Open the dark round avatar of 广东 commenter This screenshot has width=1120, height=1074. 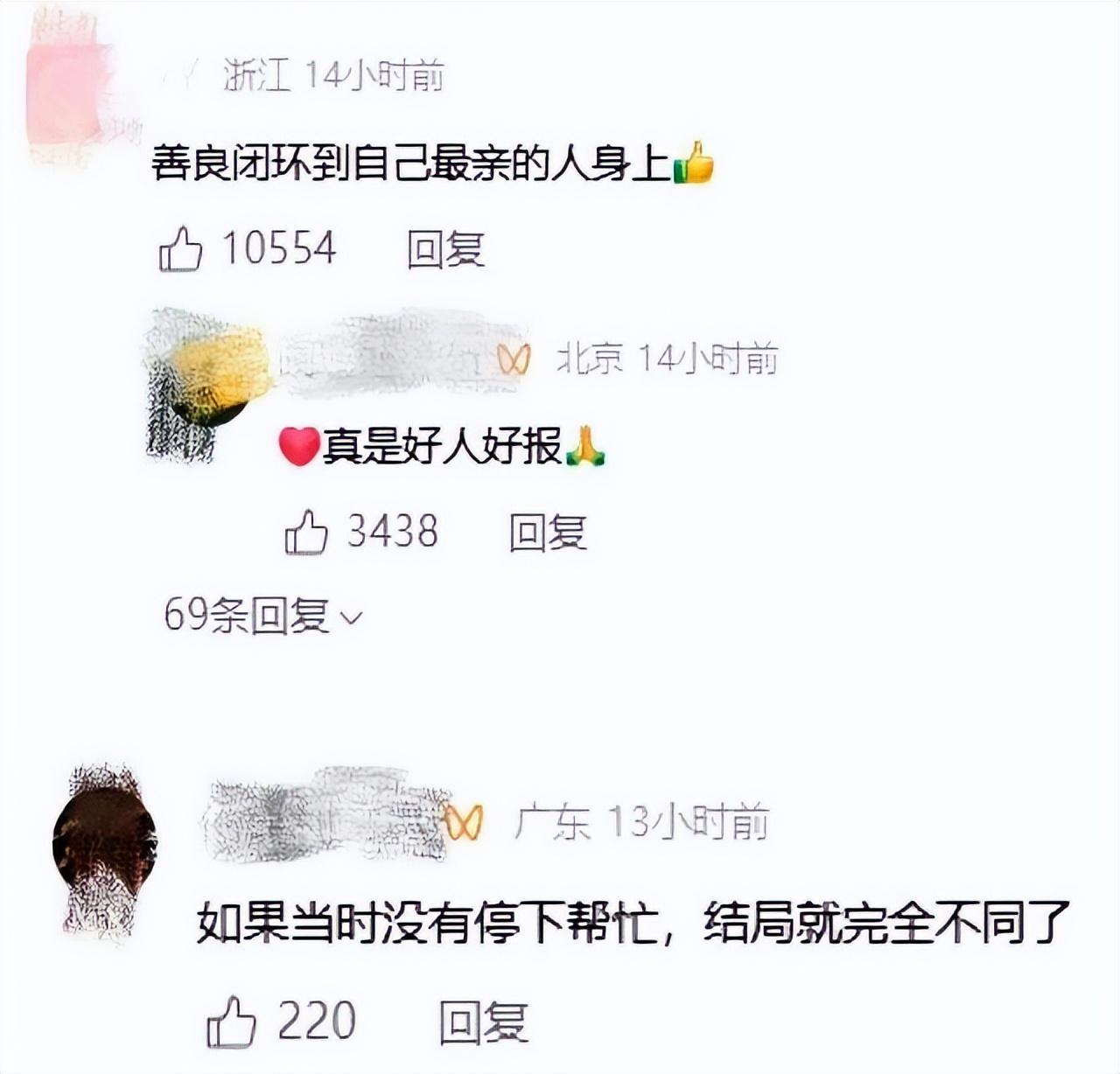(105, 847)
